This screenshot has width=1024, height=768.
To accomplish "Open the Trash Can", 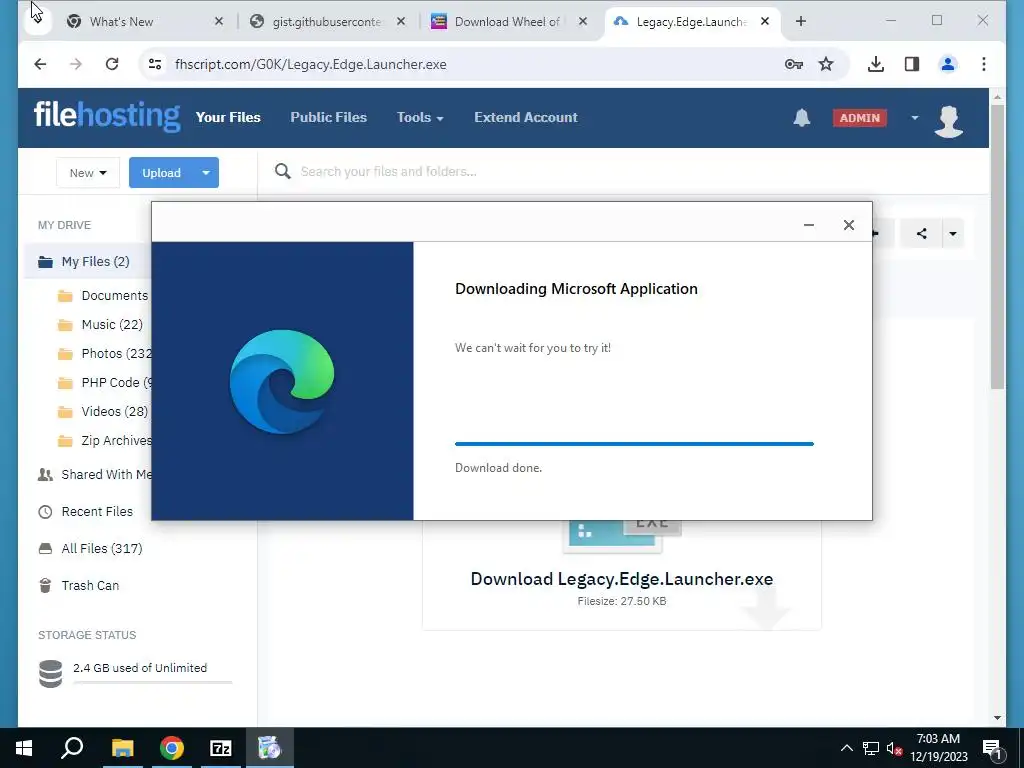I will [79, 585].
